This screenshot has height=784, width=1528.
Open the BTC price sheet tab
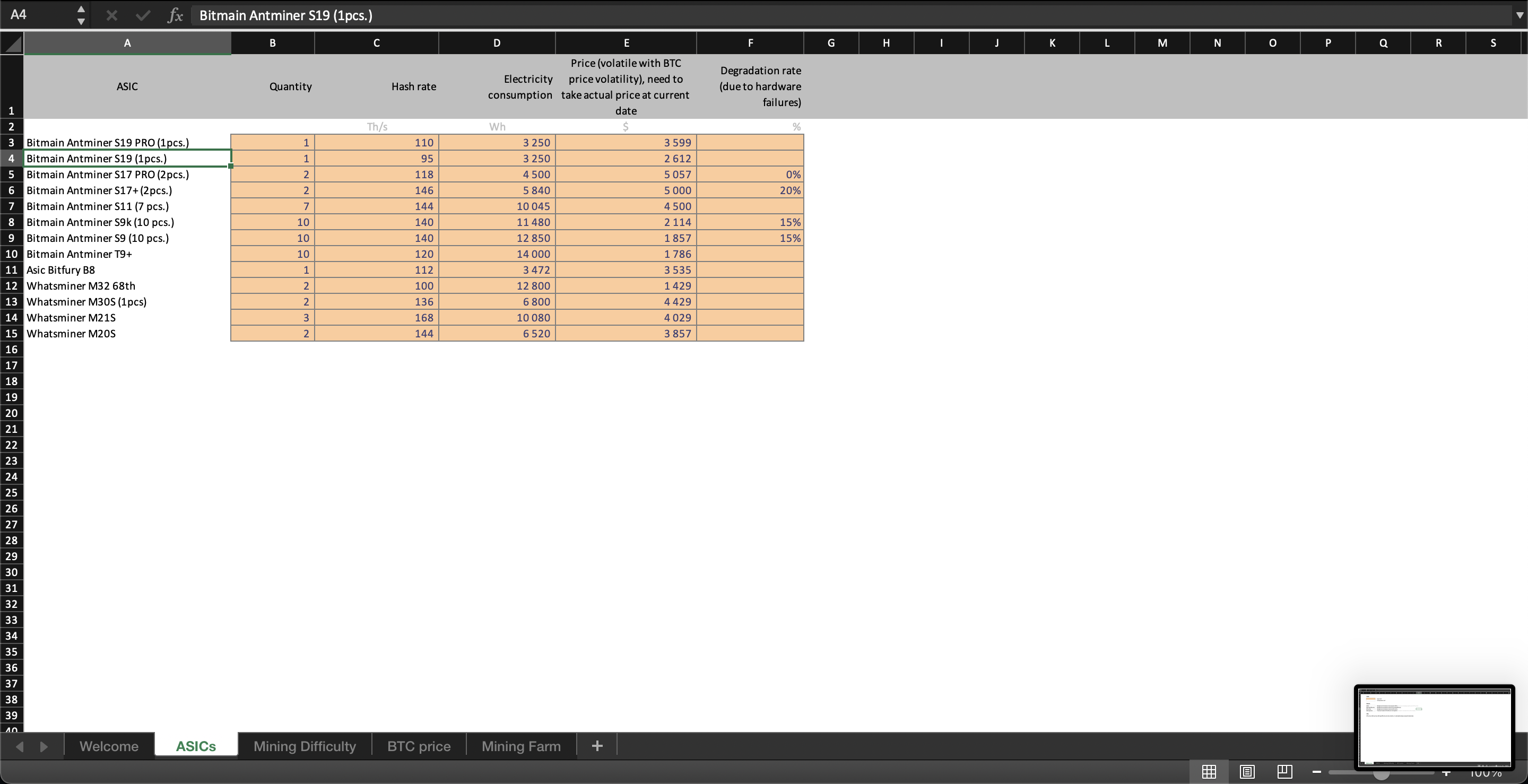419,746
